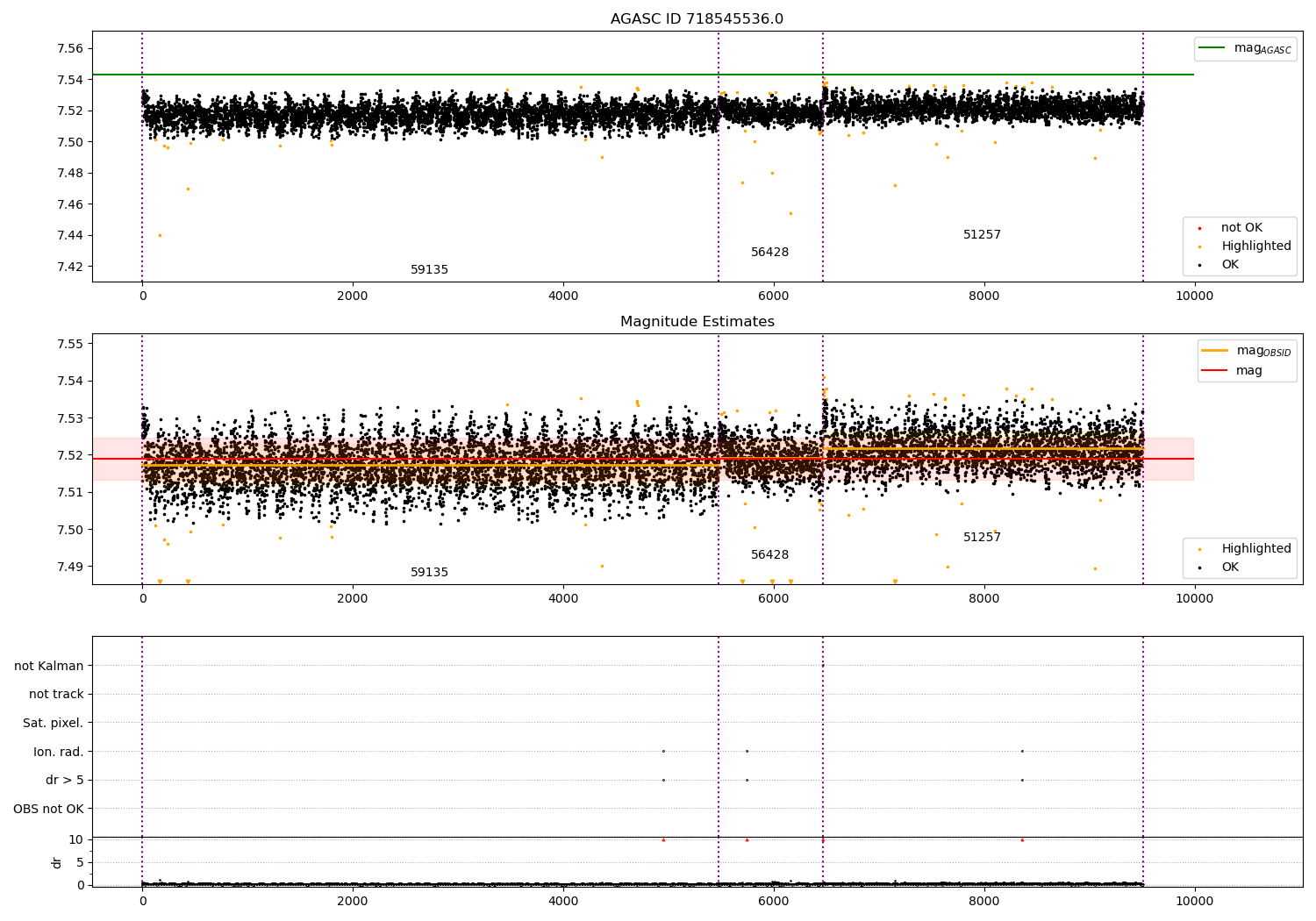Click the 7.49 y-axis tick label
Viewport: 1316px width, 921px height.
click(x=69, y=567)
